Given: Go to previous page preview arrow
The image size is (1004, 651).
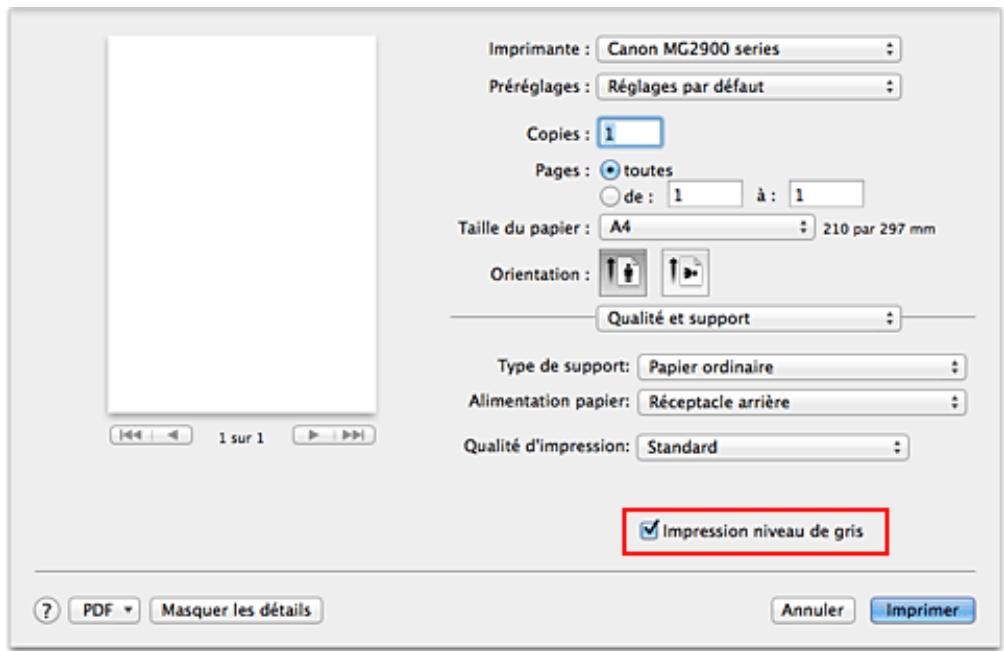Looking at the screenshot, I should (x=172, y=435).
